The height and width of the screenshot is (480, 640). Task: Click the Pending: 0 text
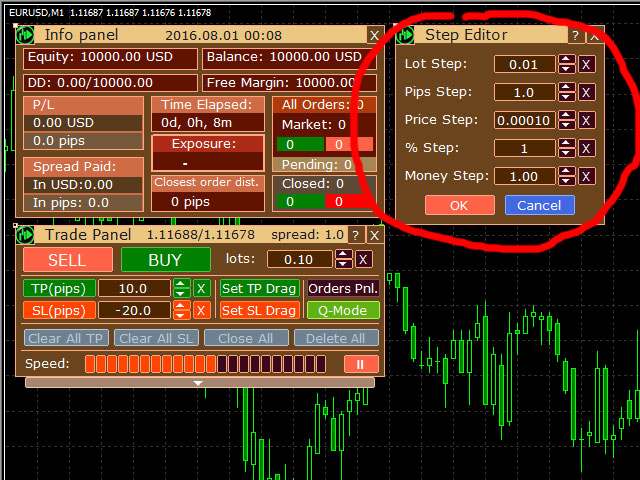click(x=316, y=164)
